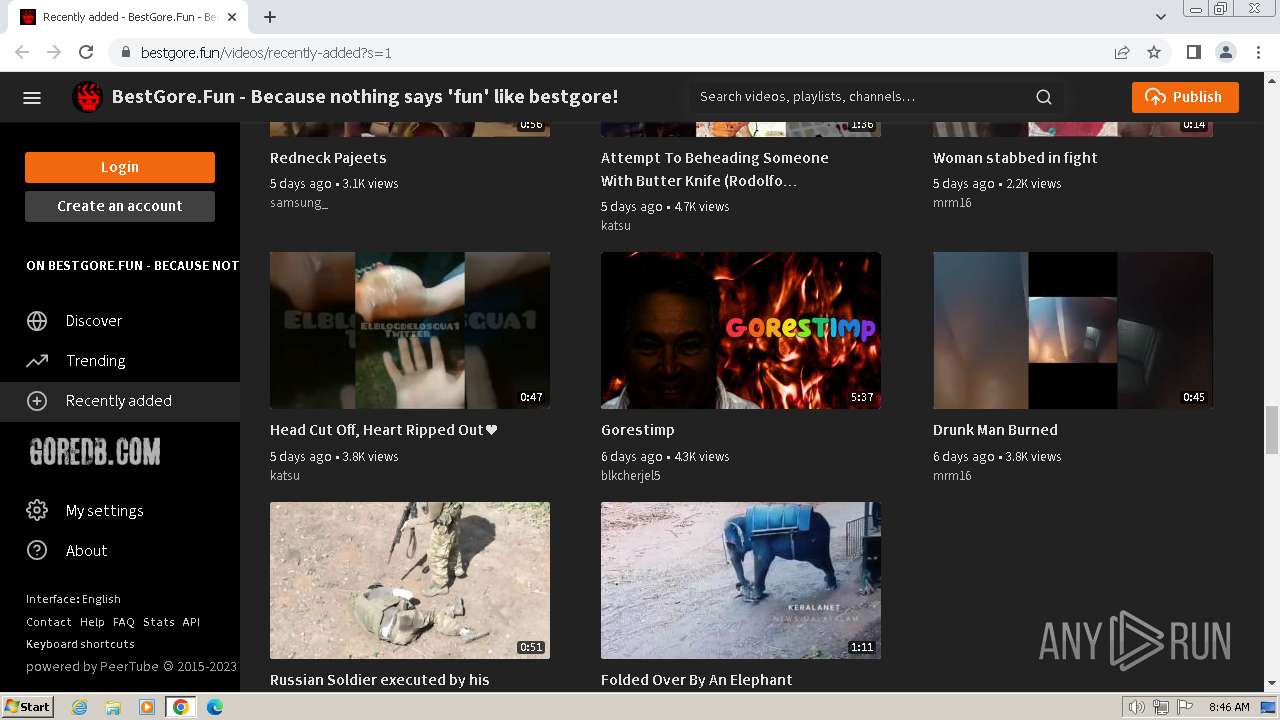
Task: Click the Gorestimp video title
Action: point(637,430)
